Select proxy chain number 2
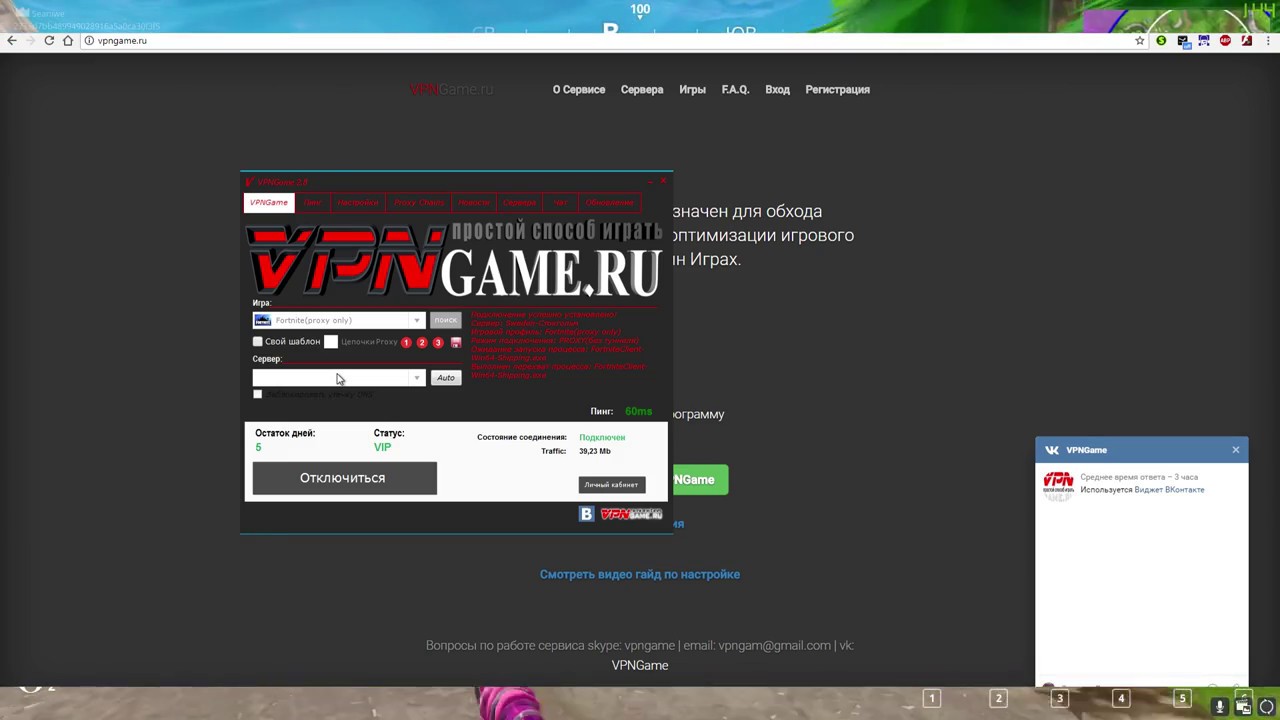Viewport: 1280px width, 720px height. pyautogui.click(x=422, y=342)
